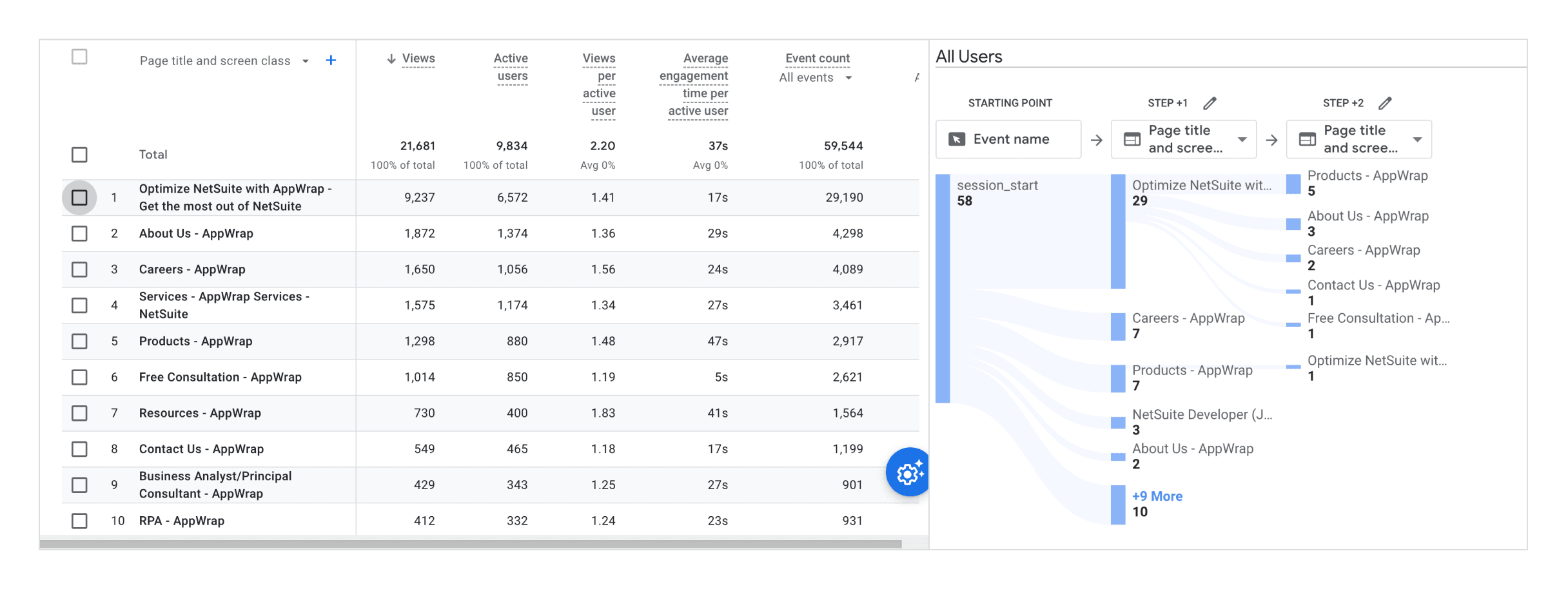The height and width of the screenshot is (589, 1568).
Task: Click the STEP +1 page title node icon
Action: [x=1132, y=139]
